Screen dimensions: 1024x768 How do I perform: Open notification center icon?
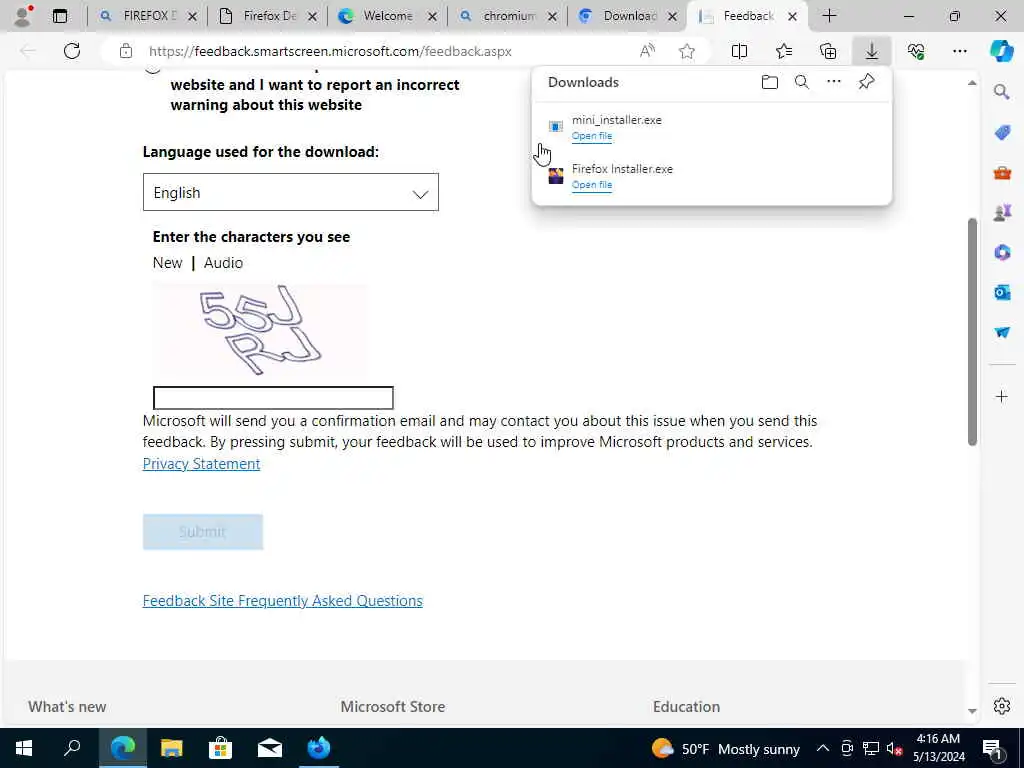[992, 748]
